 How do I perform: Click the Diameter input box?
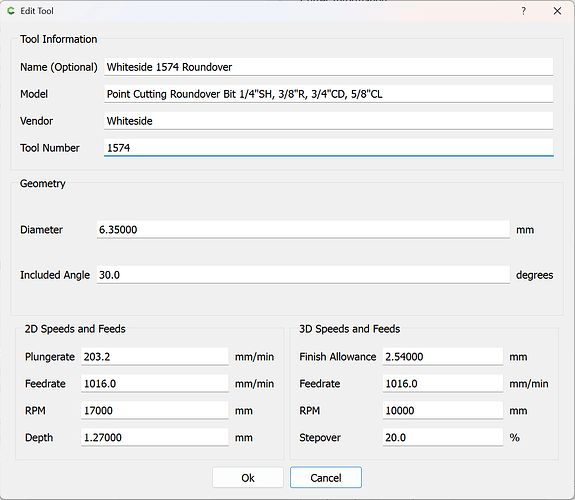click(x=303, y=230)
